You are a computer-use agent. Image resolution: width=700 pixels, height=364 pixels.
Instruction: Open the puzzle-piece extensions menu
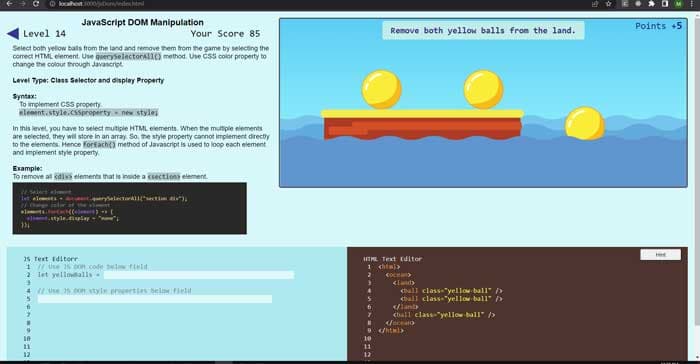pyautogui.click(x=651, y=4)
